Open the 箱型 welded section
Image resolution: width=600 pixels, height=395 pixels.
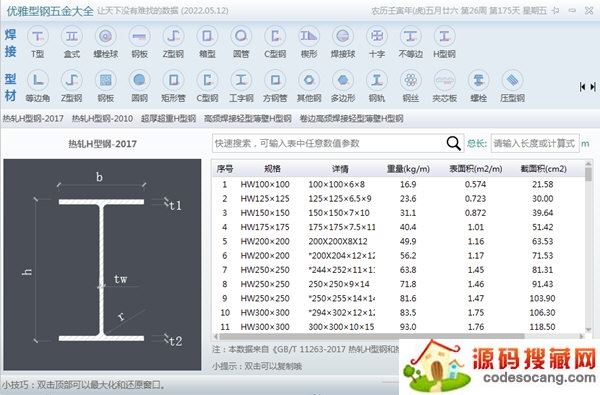207,37
